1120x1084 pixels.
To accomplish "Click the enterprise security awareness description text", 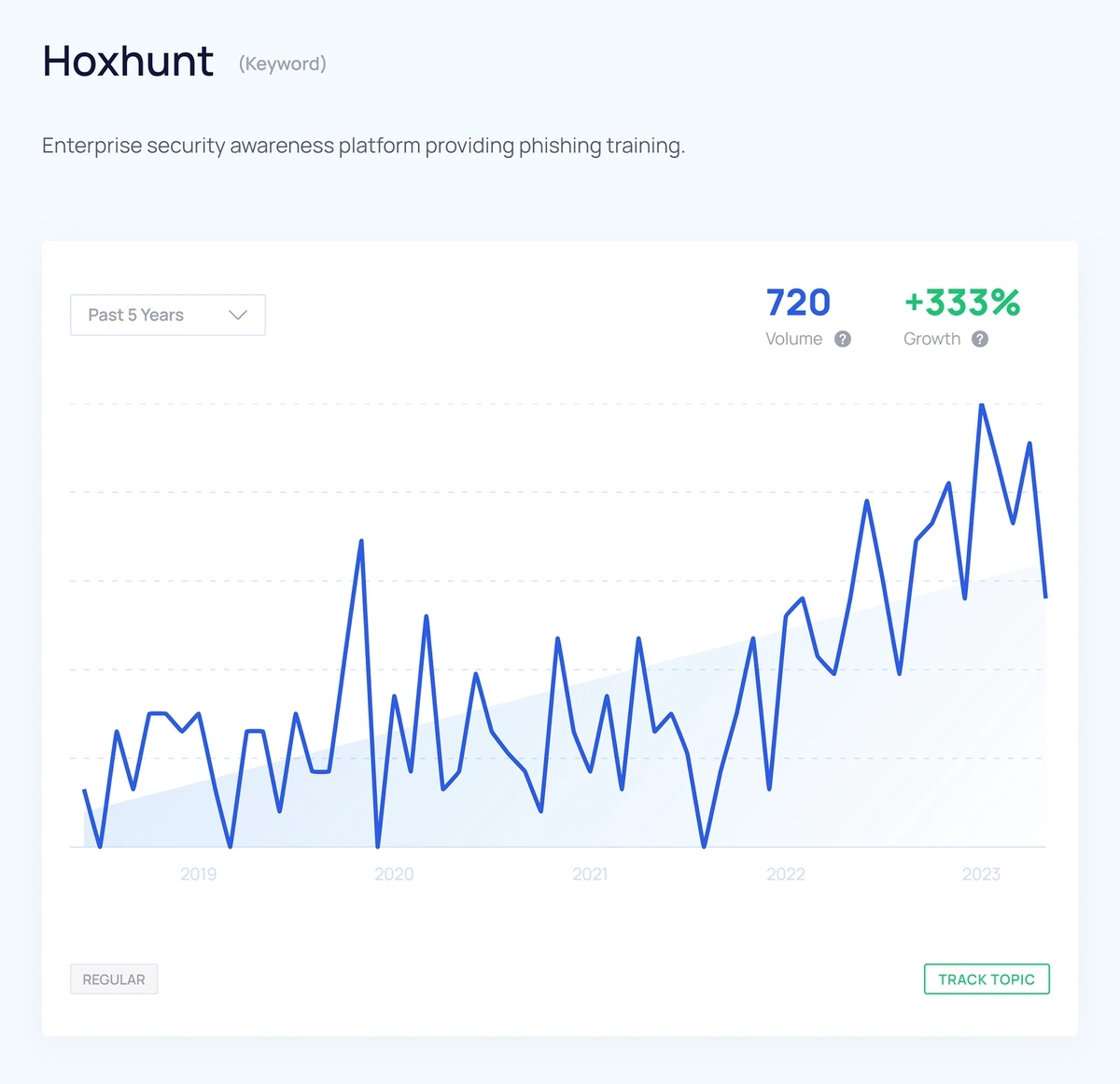I will coord(363,146).
